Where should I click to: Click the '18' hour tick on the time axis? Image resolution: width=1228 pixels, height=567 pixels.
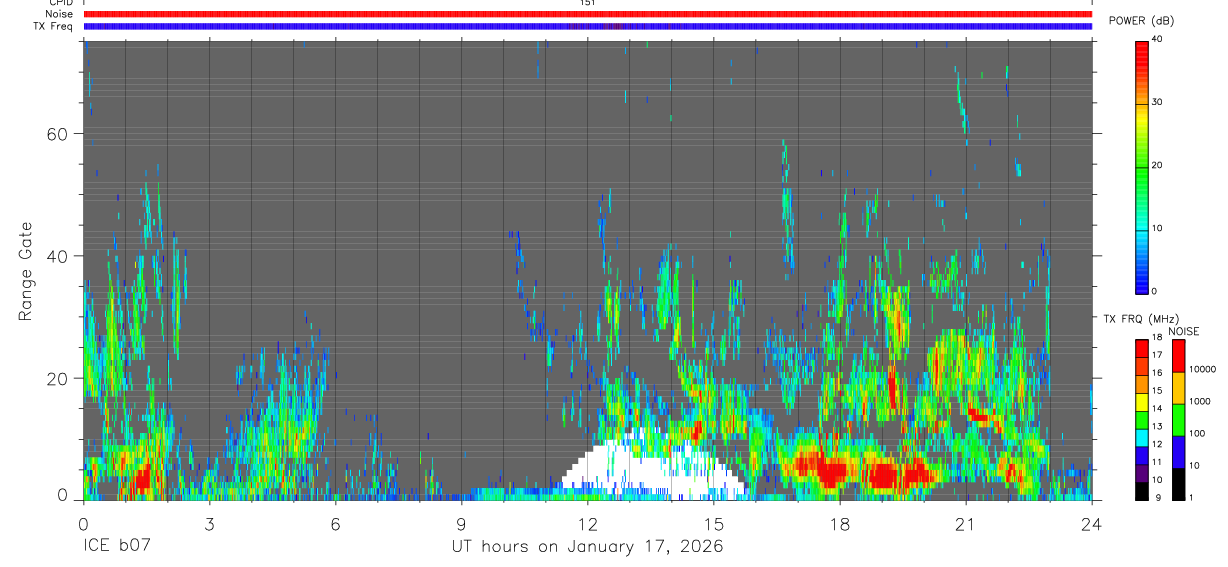(840, 523)
